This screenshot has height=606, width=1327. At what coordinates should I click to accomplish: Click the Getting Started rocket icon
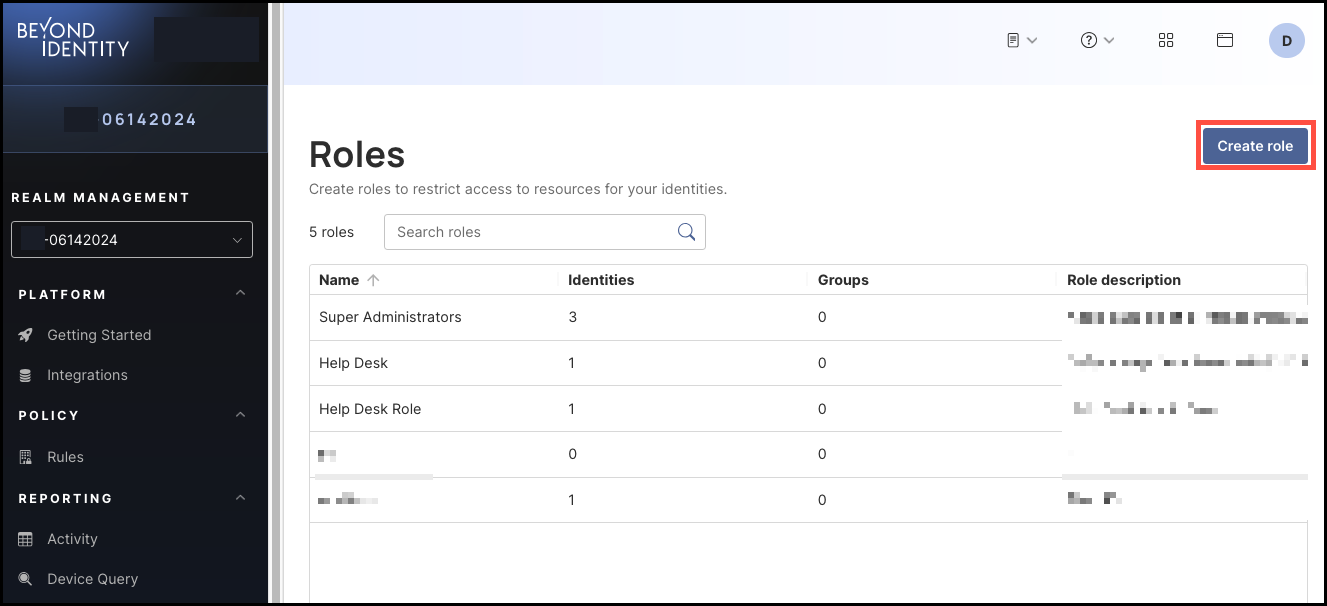[26, 335]
